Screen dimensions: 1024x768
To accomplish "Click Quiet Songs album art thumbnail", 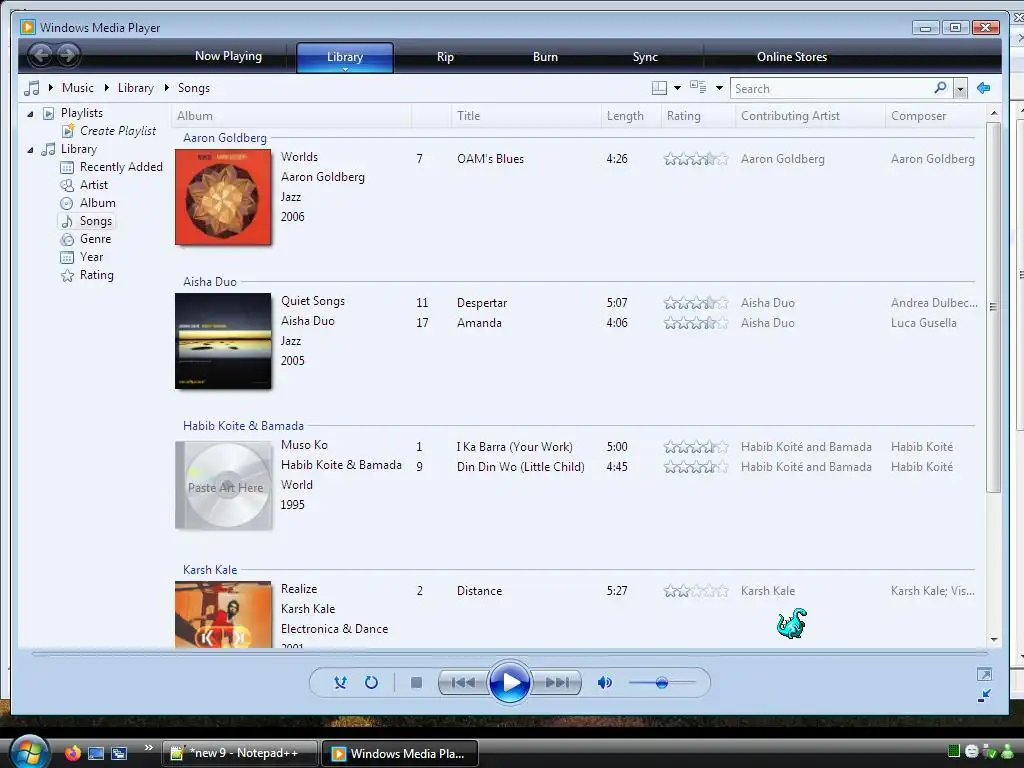I will [x=223, y=341].
